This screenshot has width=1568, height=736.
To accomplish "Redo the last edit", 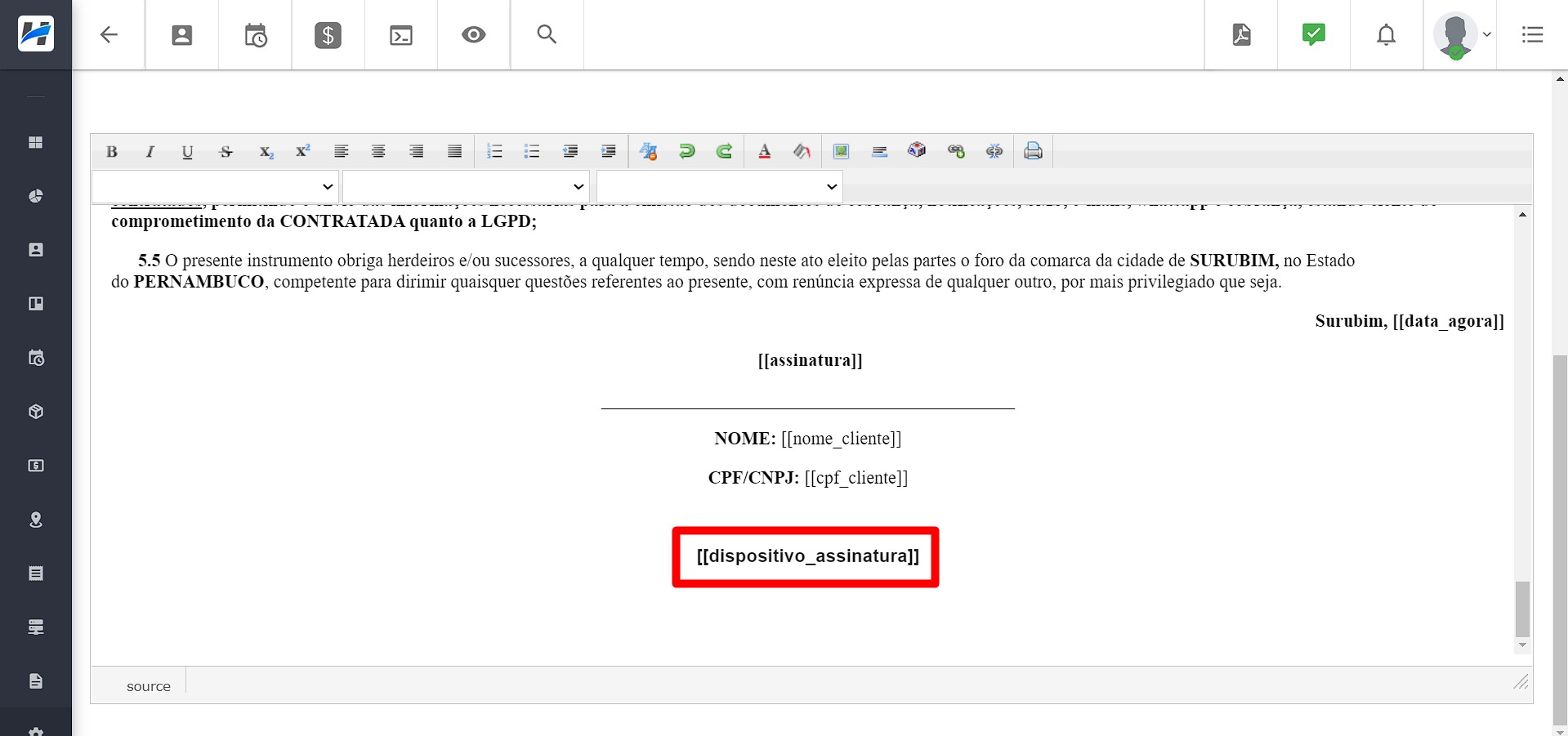I will click(x=724, y=152).
